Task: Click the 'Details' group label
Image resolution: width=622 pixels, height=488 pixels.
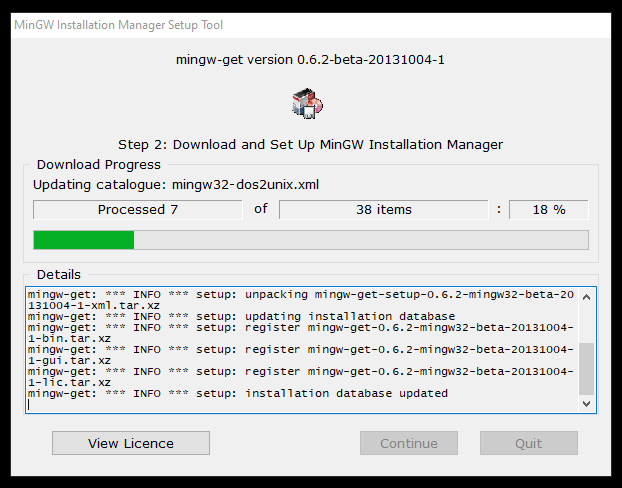Action: pos(59,275)
